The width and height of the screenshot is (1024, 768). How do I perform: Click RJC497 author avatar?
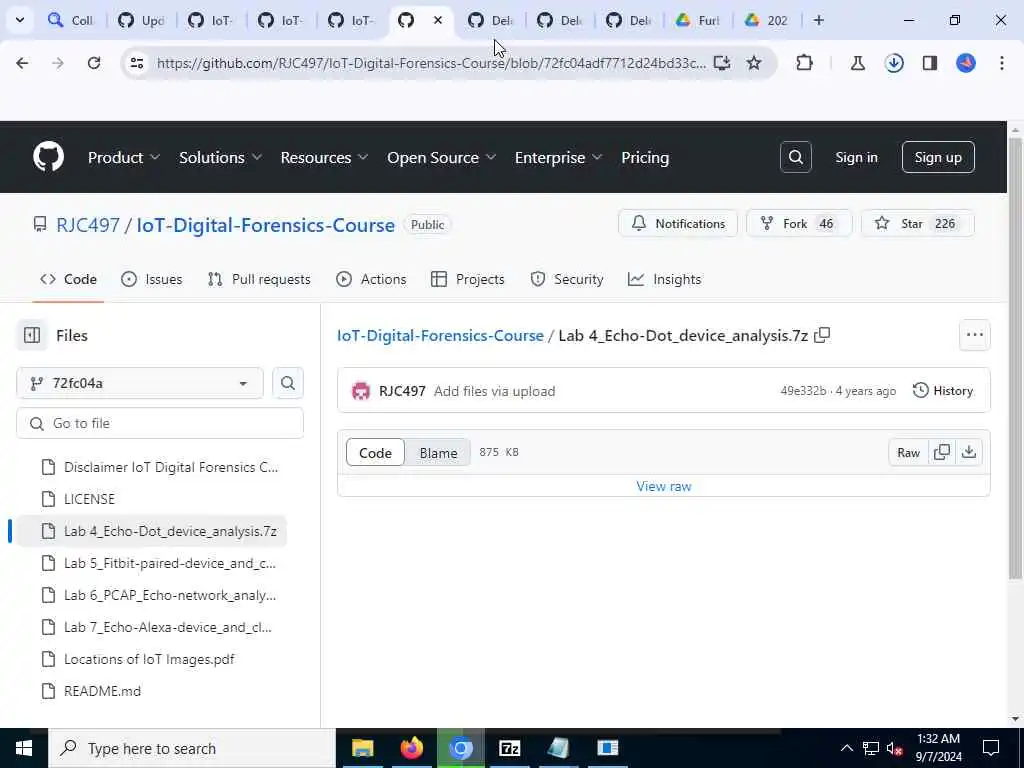[x=360, y=391]
